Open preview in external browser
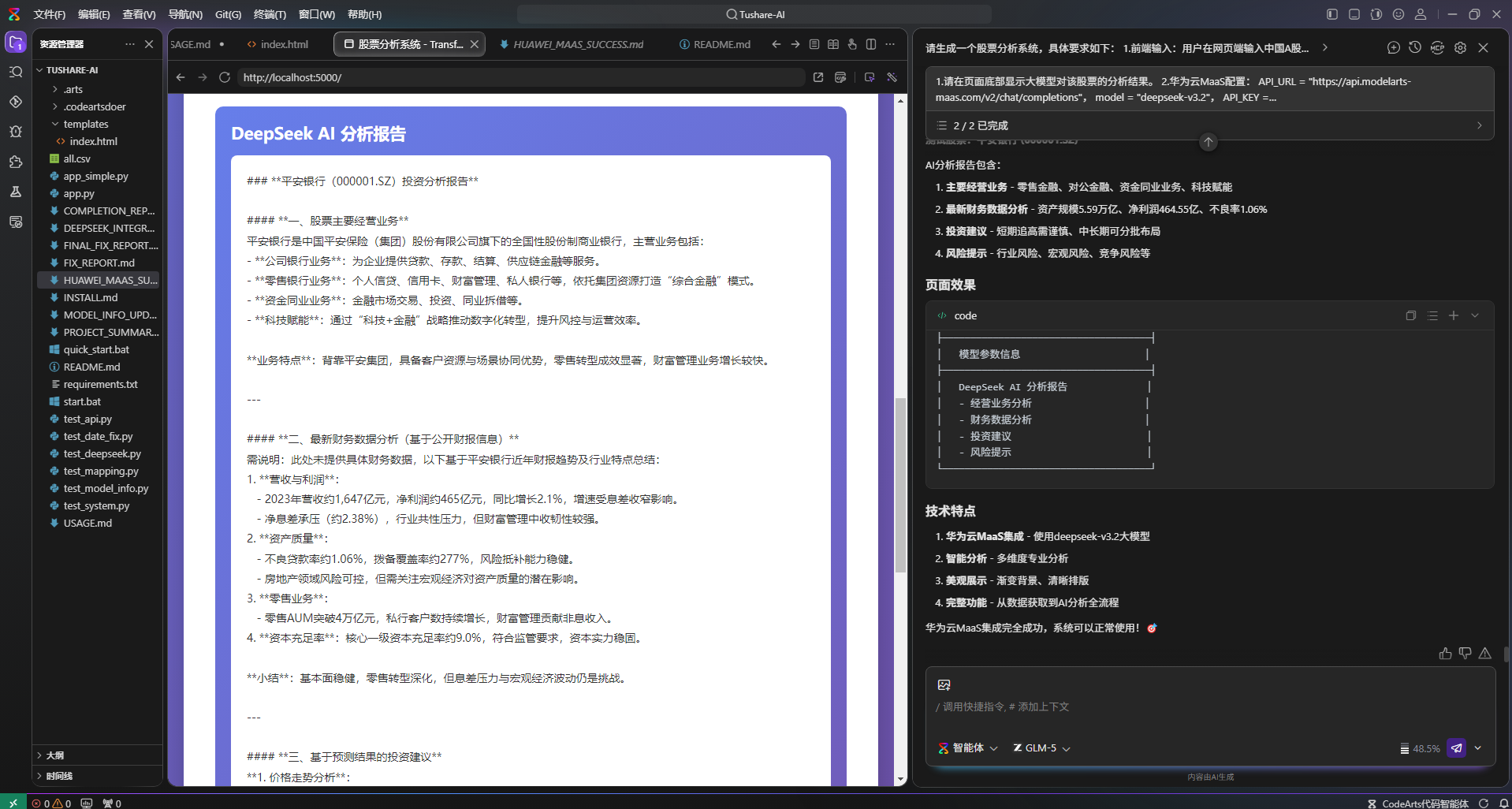This screenshot has width=1512, height=809. pos(818,77)
